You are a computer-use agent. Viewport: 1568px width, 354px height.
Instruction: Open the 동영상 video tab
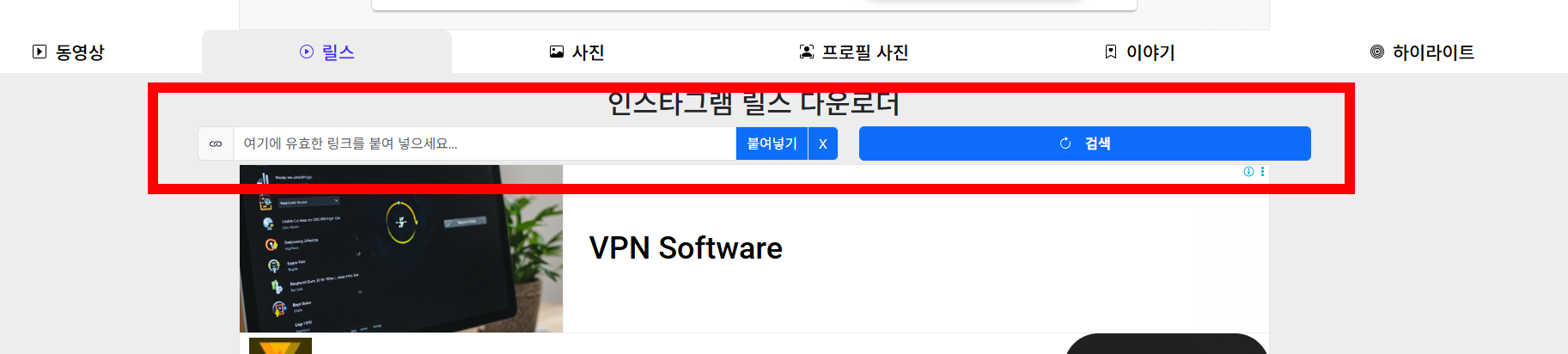pos(69,52)
